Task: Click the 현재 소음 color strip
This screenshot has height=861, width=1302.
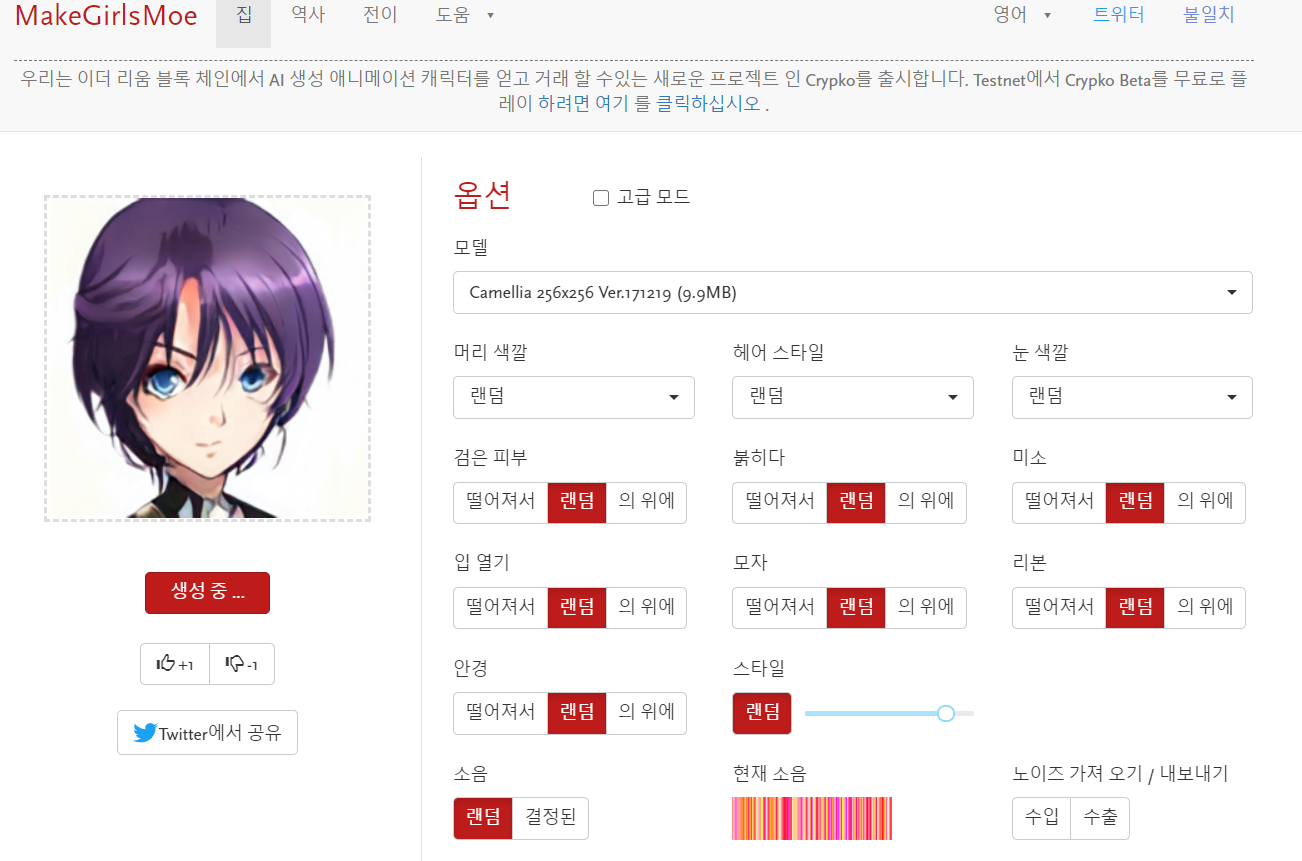Action: pyautogui.click(x=812, y=818)
